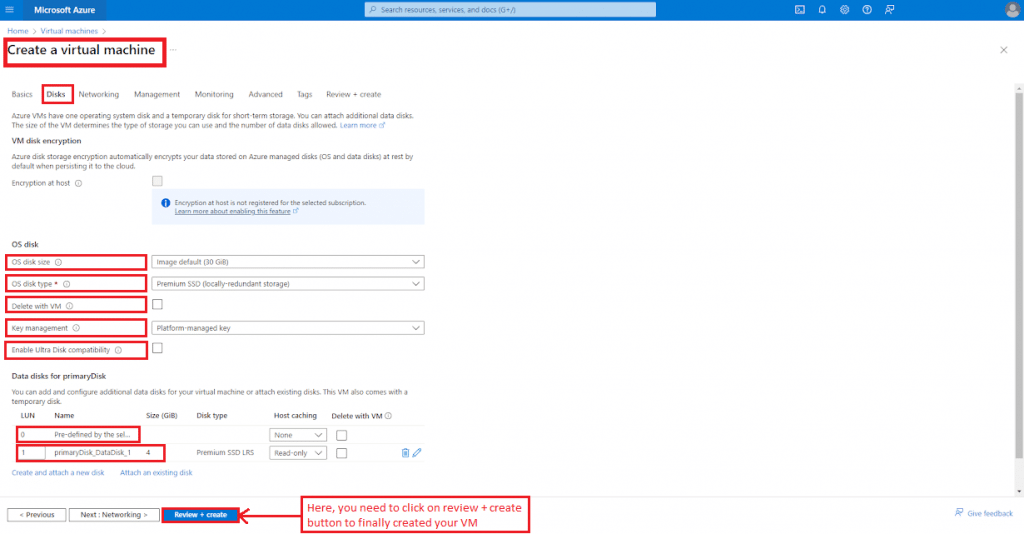Screen dimensions: 1024x534
Task: Switch to the Monitoring tab
Action: [x=214, y=95]
